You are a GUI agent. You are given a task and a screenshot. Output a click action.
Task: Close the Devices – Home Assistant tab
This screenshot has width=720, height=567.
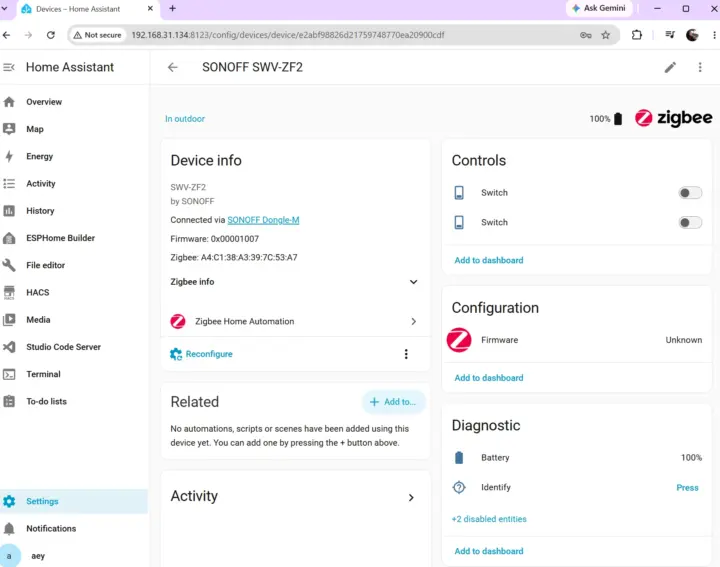(x=150, y=8)
